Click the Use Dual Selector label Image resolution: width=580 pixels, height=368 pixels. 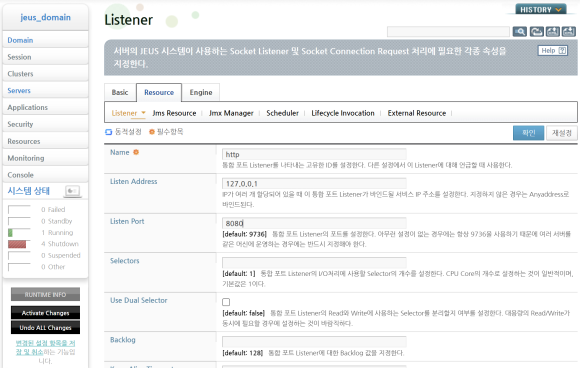point(138,300)
